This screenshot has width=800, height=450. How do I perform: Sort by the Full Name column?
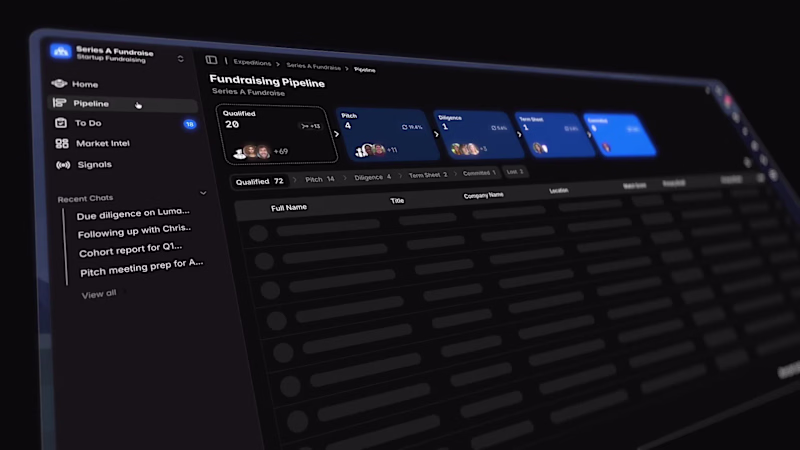(289, 208)
